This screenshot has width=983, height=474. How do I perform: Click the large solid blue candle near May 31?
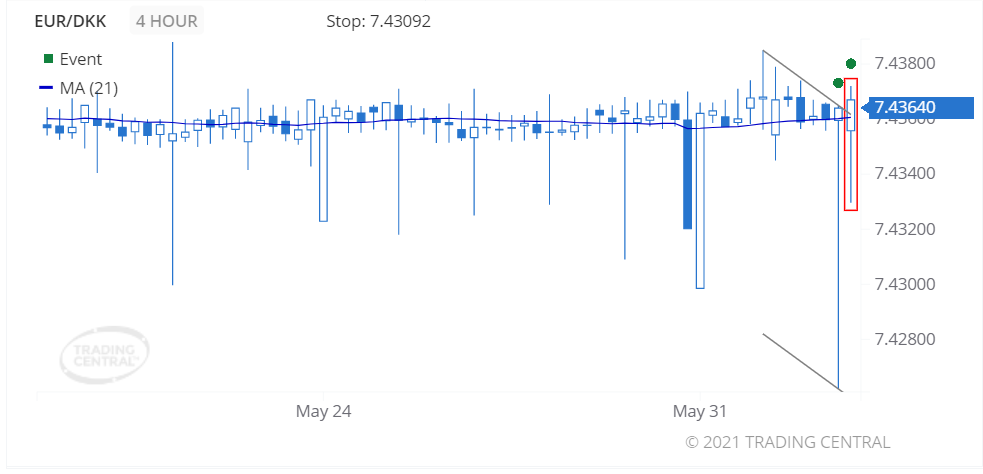click(688, 177)
